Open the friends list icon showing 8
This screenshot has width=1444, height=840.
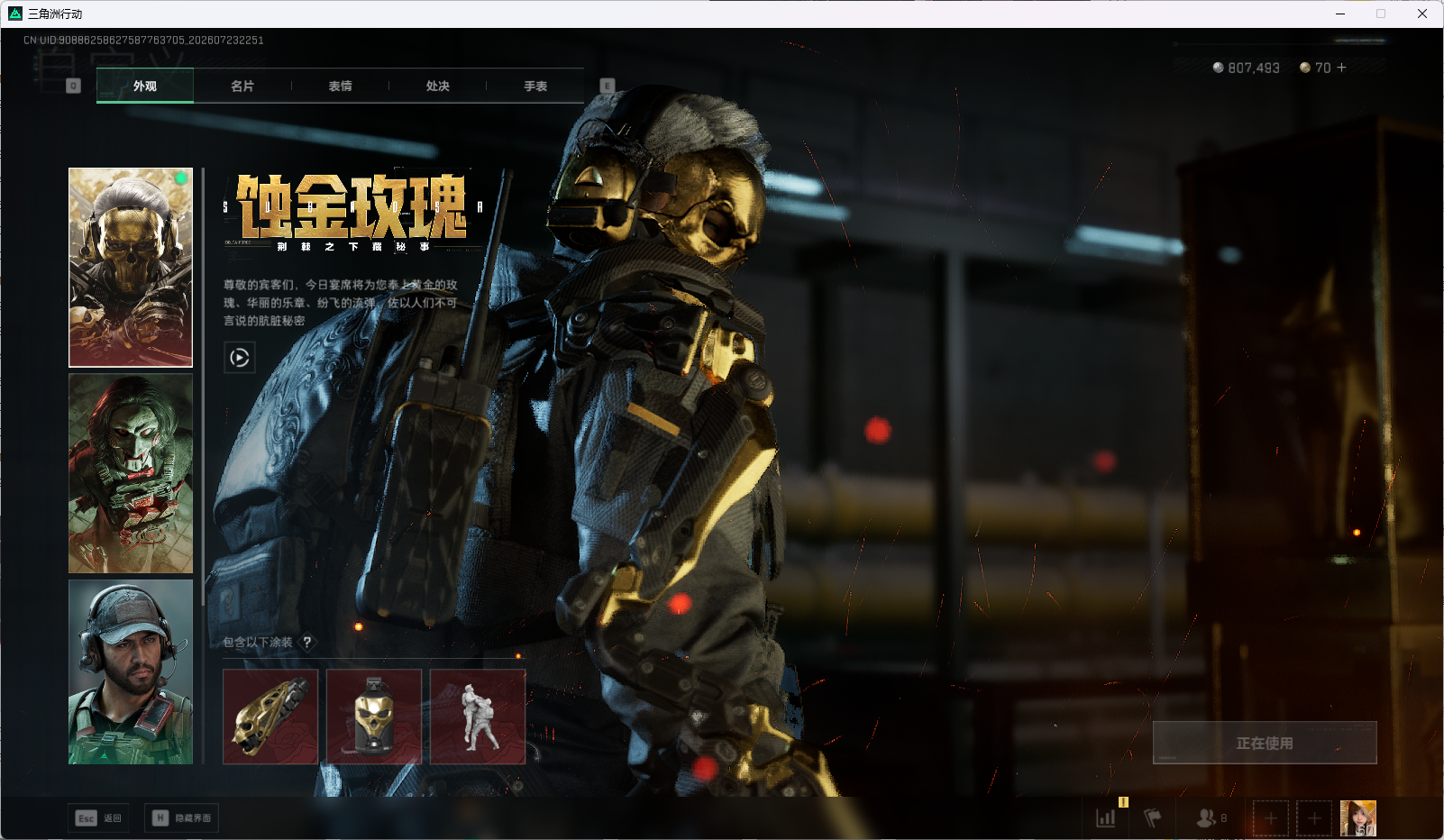[x=1211, y=817]
